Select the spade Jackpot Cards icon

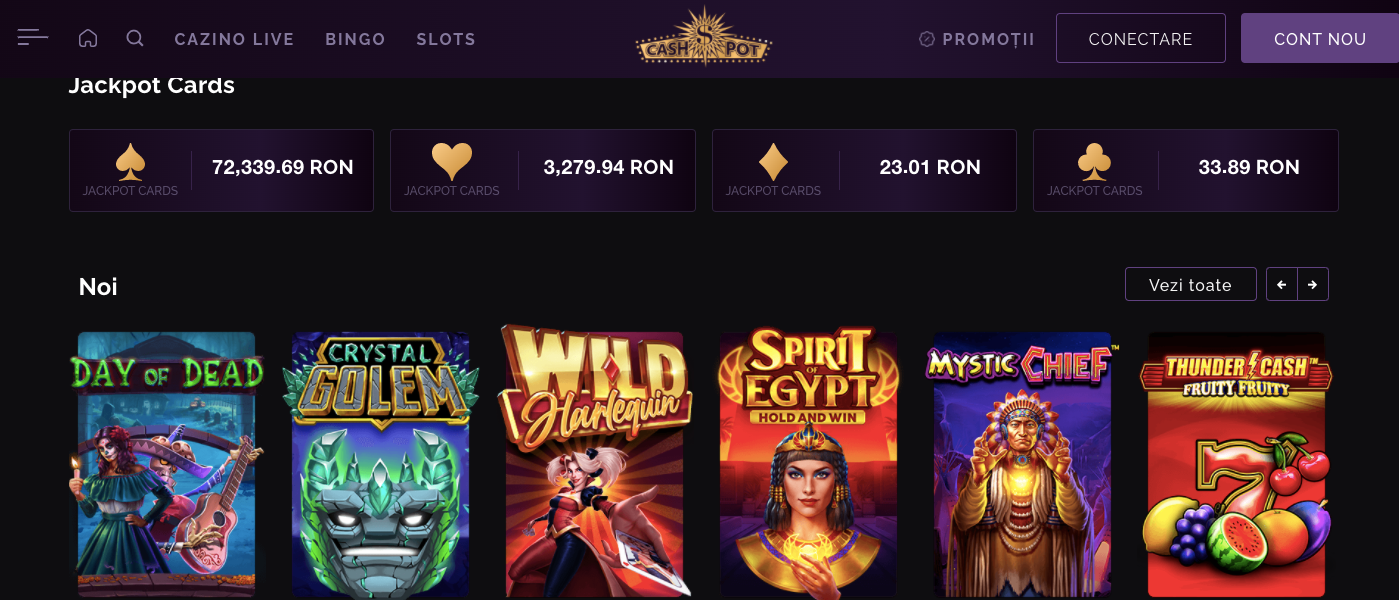coord(130,161)
